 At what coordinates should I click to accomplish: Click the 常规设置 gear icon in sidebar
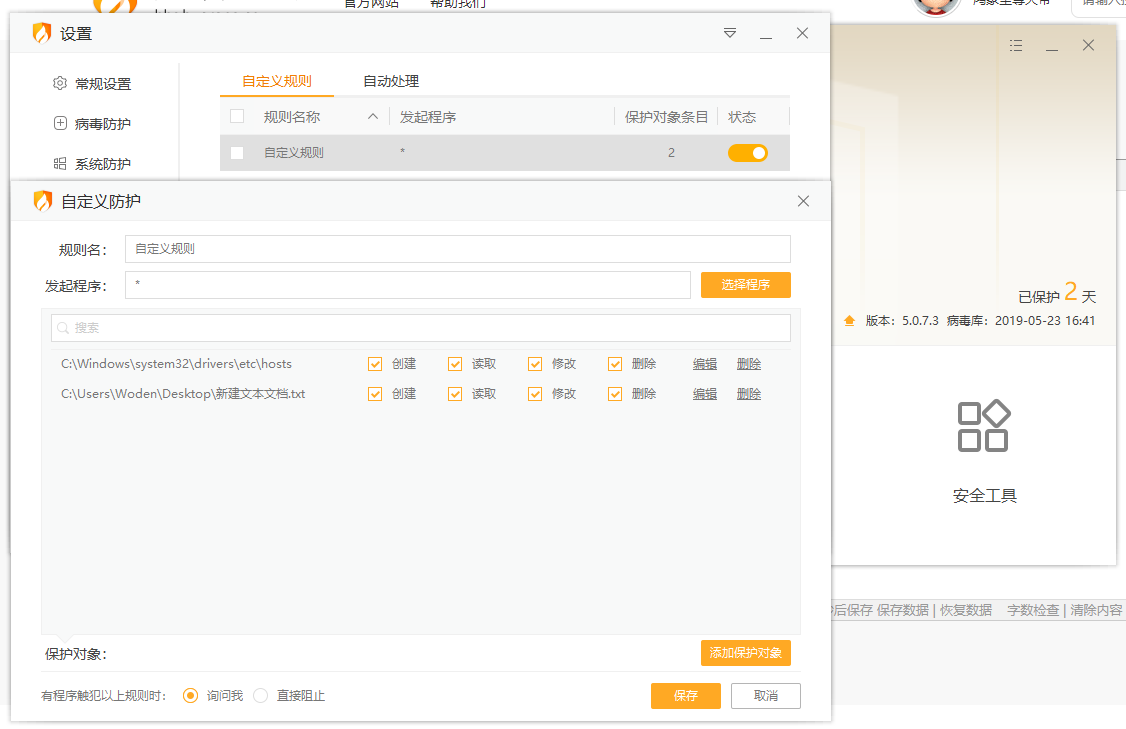click(x=59, y=84)
